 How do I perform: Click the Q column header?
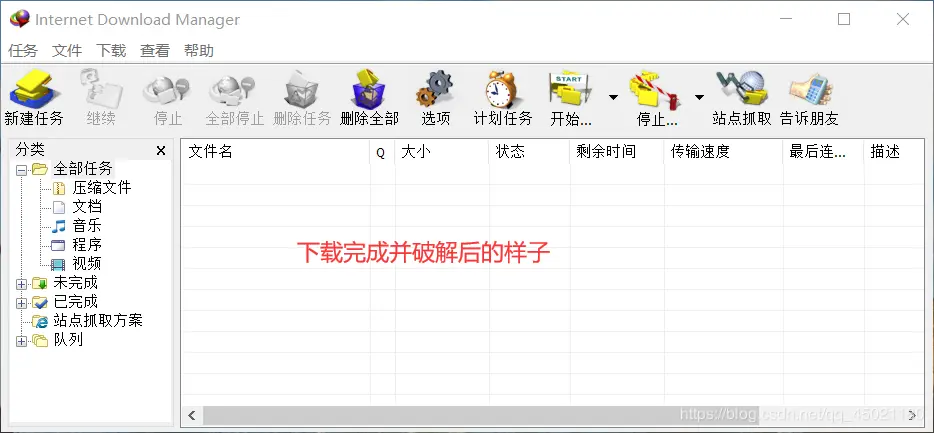pos(382,152)
